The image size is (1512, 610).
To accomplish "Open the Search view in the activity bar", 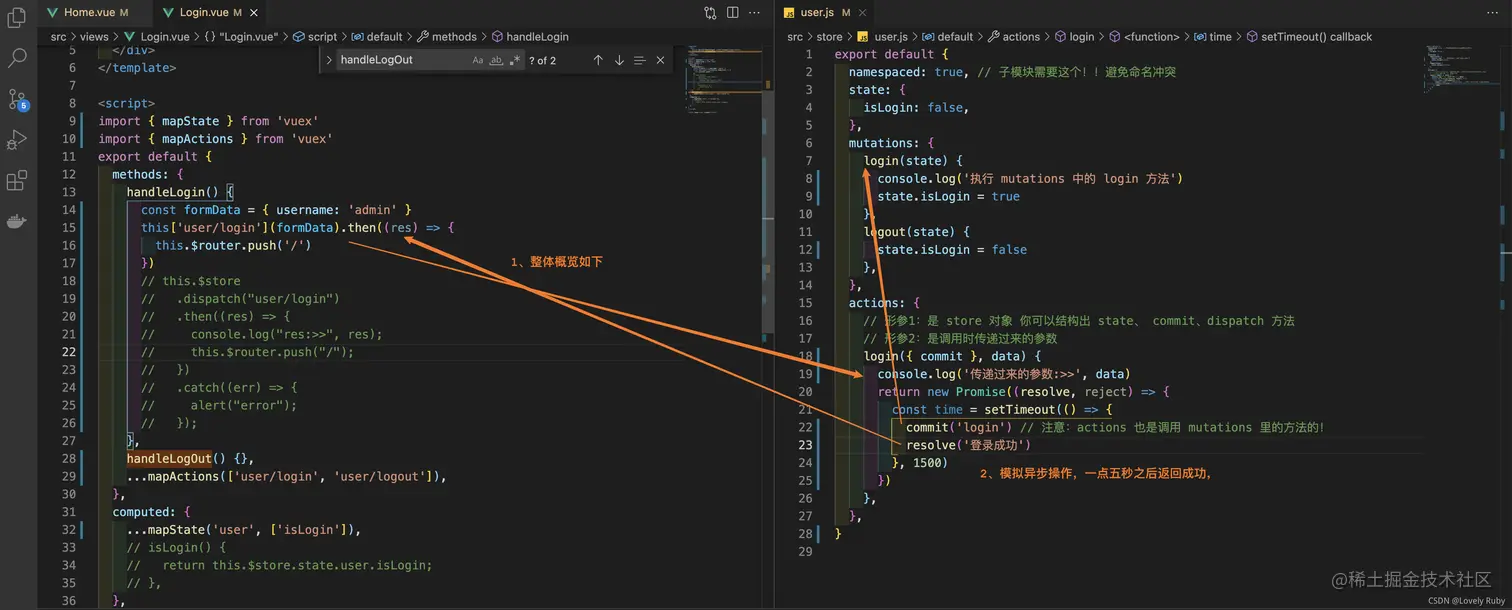I will pyautogui.click(x=17, y=58).
